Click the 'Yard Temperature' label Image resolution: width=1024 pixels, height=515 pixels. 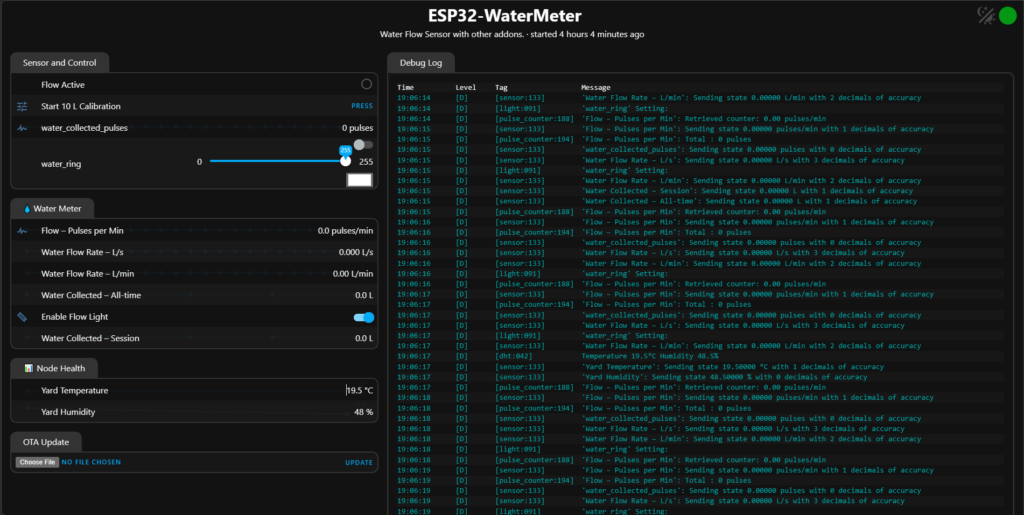pos(74,390)
